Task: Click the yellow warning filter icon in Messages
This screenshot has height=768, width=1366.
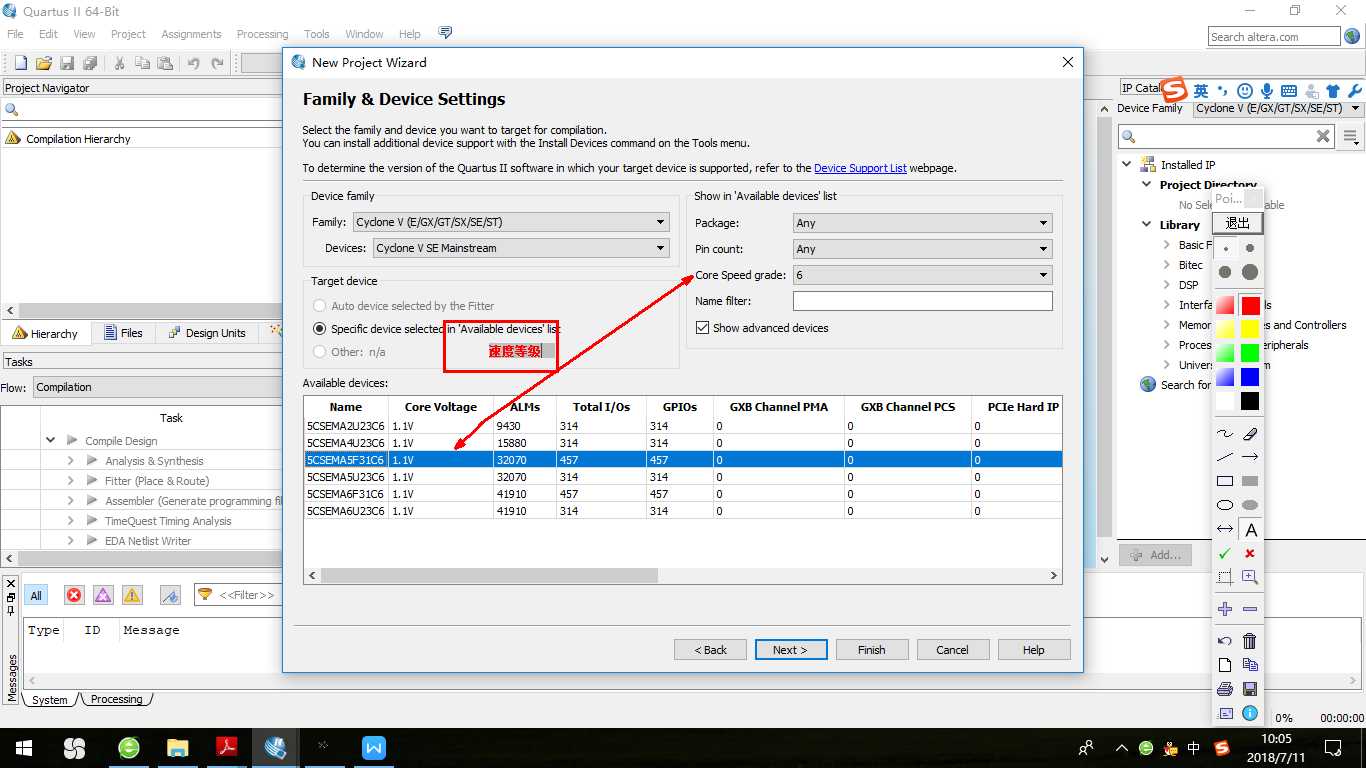Action: coord(132,595)
